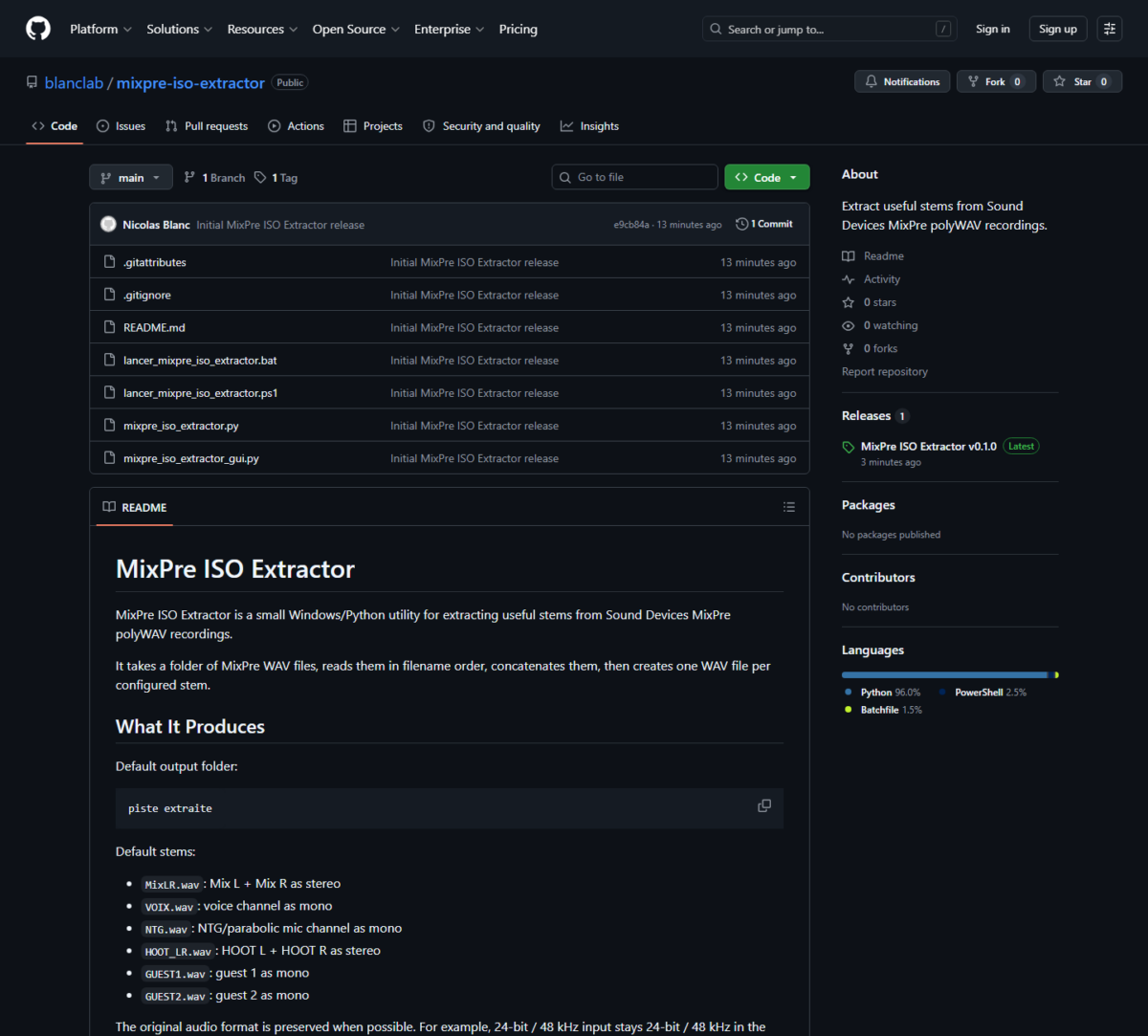The width and height of the screenshot is (1148, 1036).
Task: Open the Releases section heading
Action: (x=874, y=416)
